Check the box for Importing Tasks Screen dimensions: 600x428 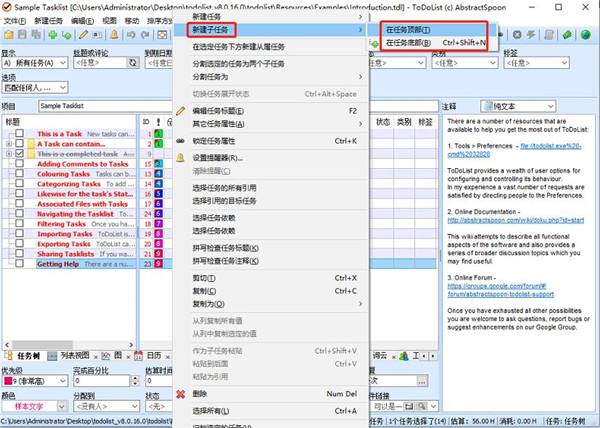(x=20, y=233)
